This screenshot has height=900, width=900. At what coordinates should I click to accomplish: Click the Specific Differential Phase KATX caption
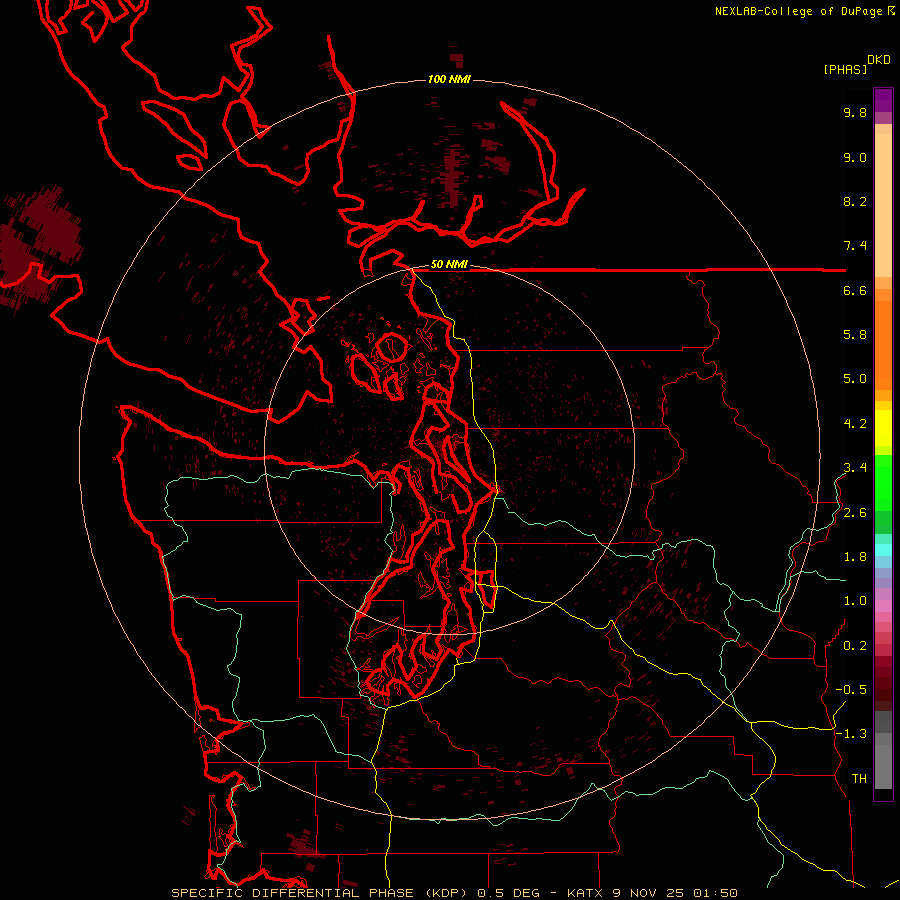[x=454, y=893]
